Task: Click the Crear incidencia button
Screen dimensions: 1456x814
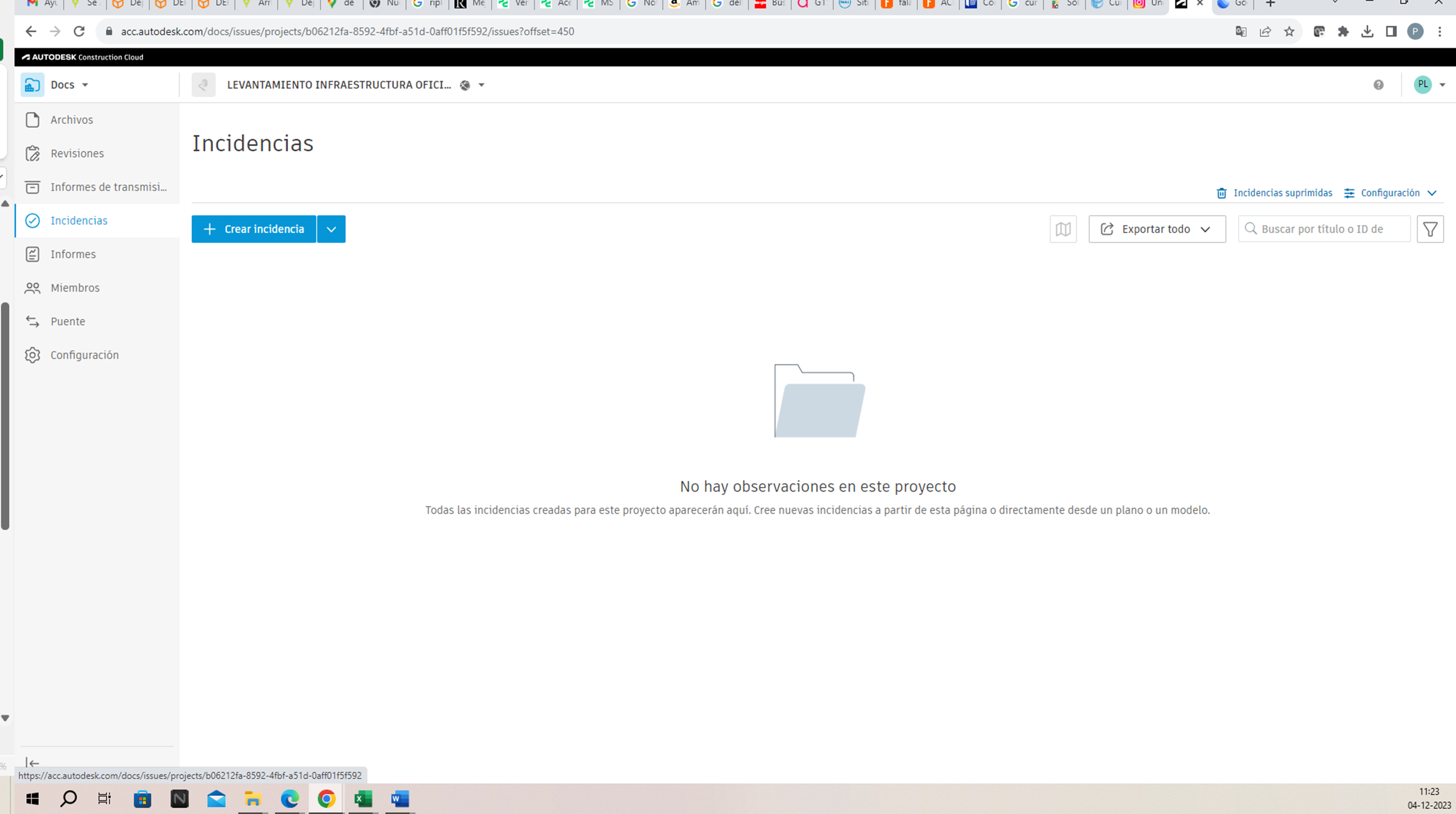Action: point(254,229)
